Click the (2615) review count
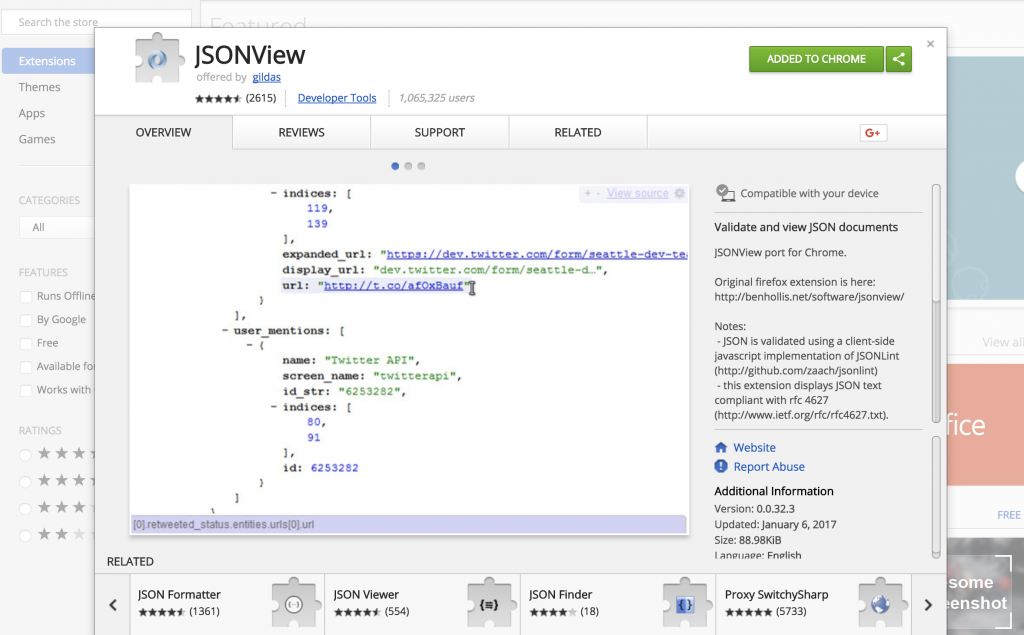The height and width of the screenshot is (635, 1024). tap(261, 98)
